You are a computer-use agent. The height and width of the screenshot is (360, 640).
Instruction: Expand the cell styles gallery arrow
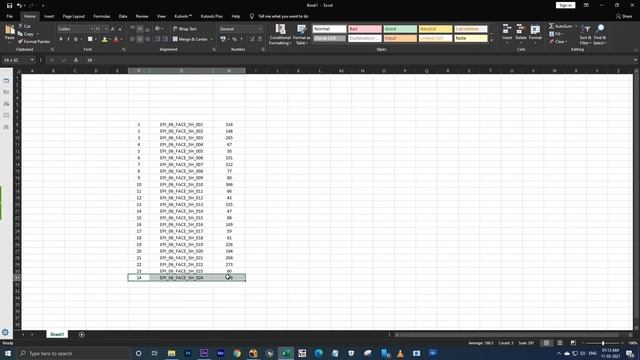point(491,41)
